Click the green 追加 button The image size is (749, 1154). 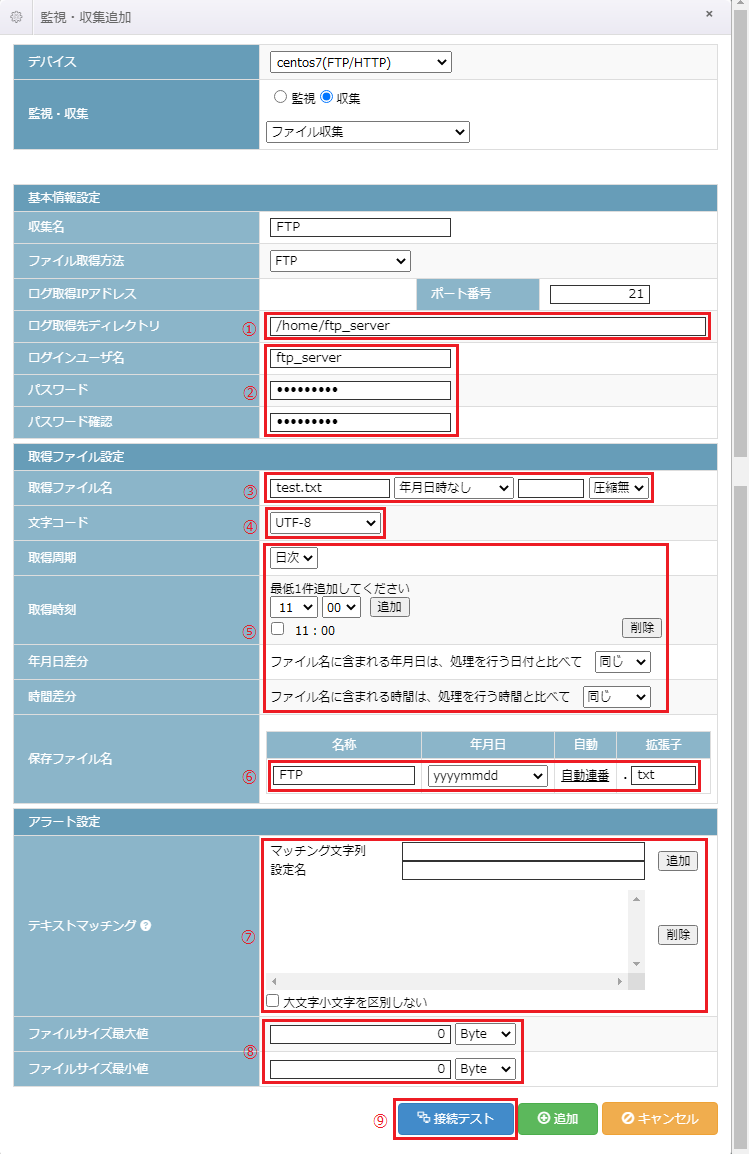click(557, 1119)
